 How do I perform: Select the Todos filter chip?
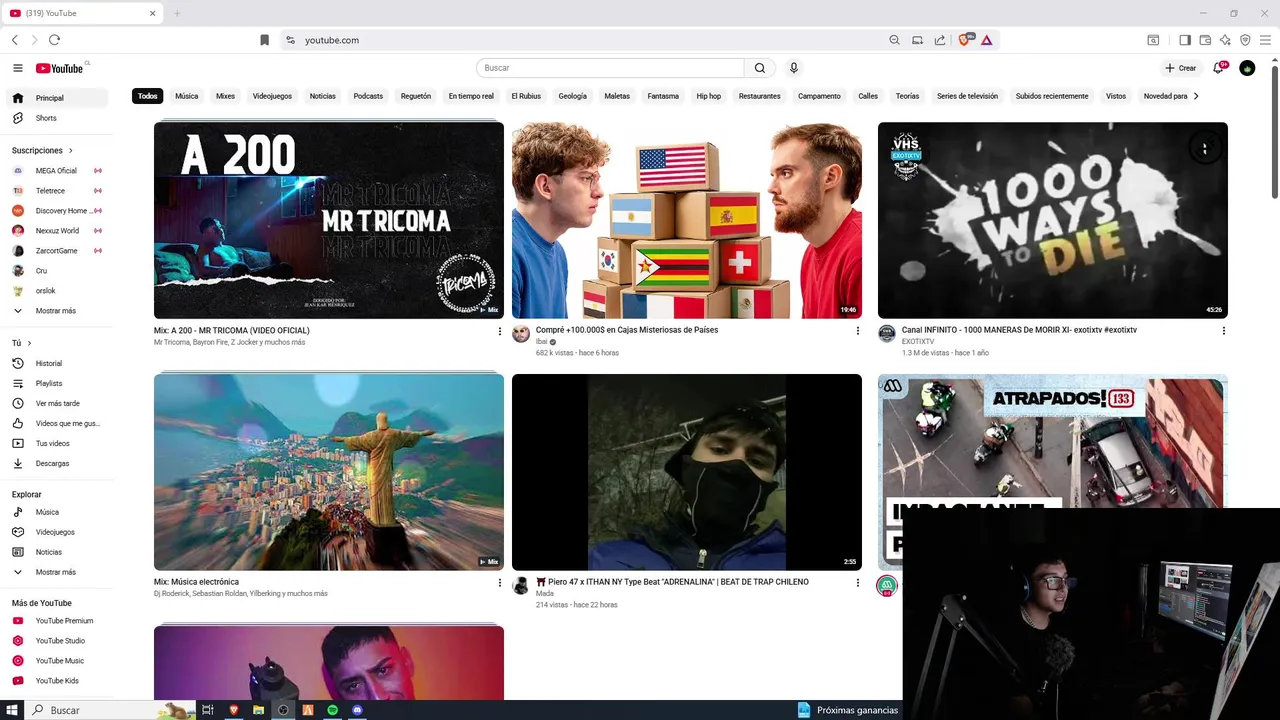pyautogui.click(x=148, y=96)
